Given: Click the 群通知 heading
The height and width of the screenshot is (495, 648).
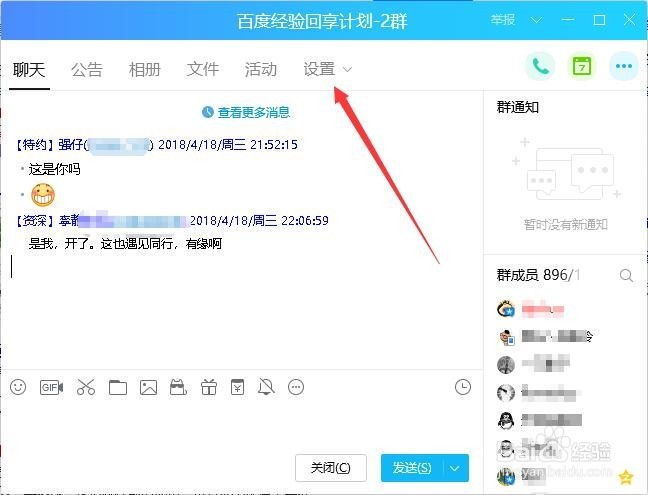Looking at the screenshot, I should pos(517,107).
